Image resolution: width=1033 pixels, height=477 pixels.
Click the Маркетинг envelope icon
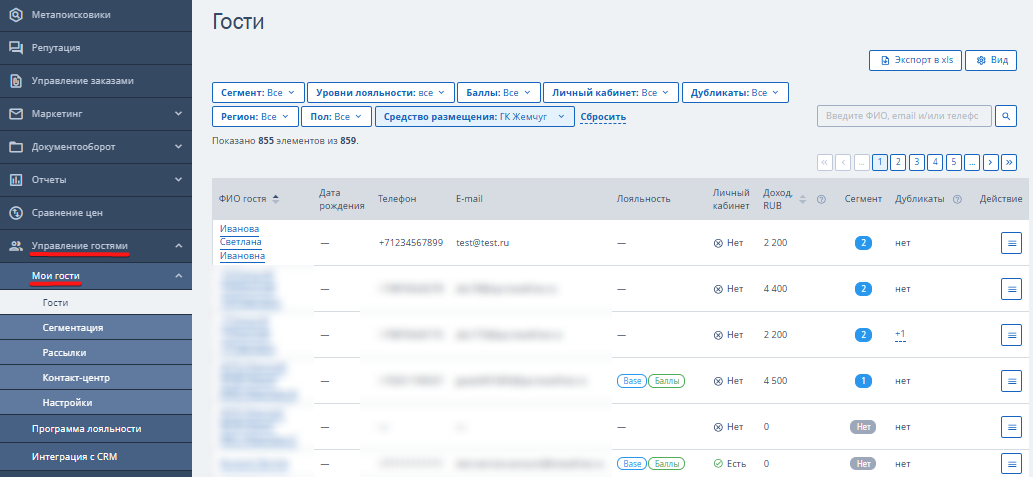(x=16, y=114)
